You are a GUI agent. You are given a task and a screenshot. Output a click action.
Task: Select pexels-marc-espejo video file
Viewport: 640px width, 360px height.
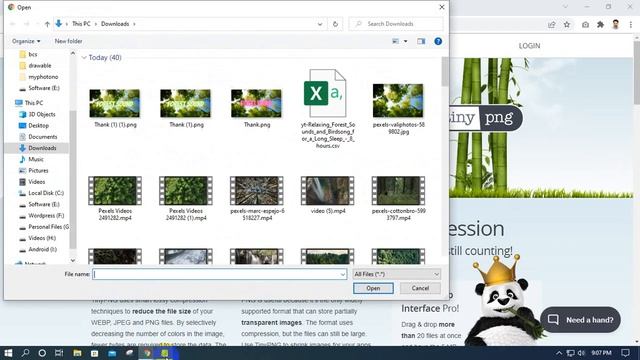pos(257,198)
